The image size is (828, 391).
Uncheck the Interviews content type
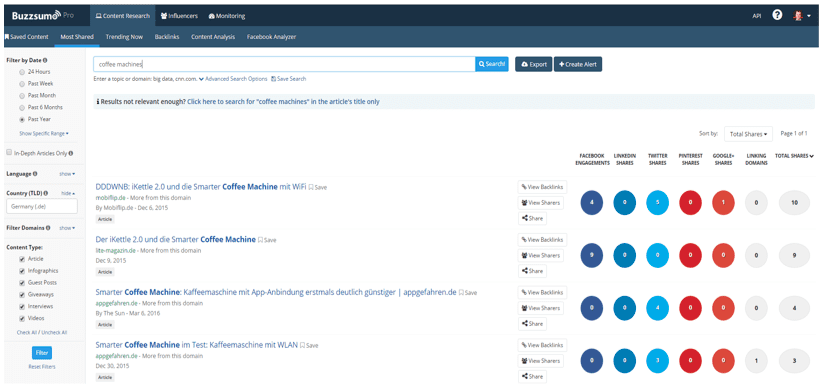click(22, 306)
